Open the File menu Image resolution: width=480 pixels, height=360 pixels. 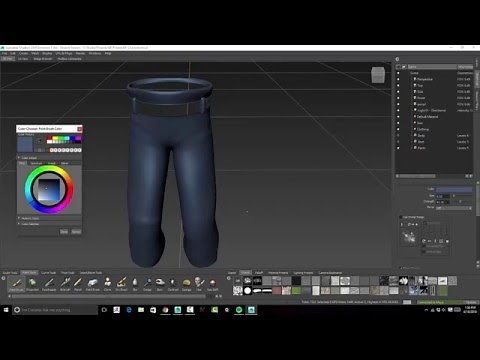point(4,53)
